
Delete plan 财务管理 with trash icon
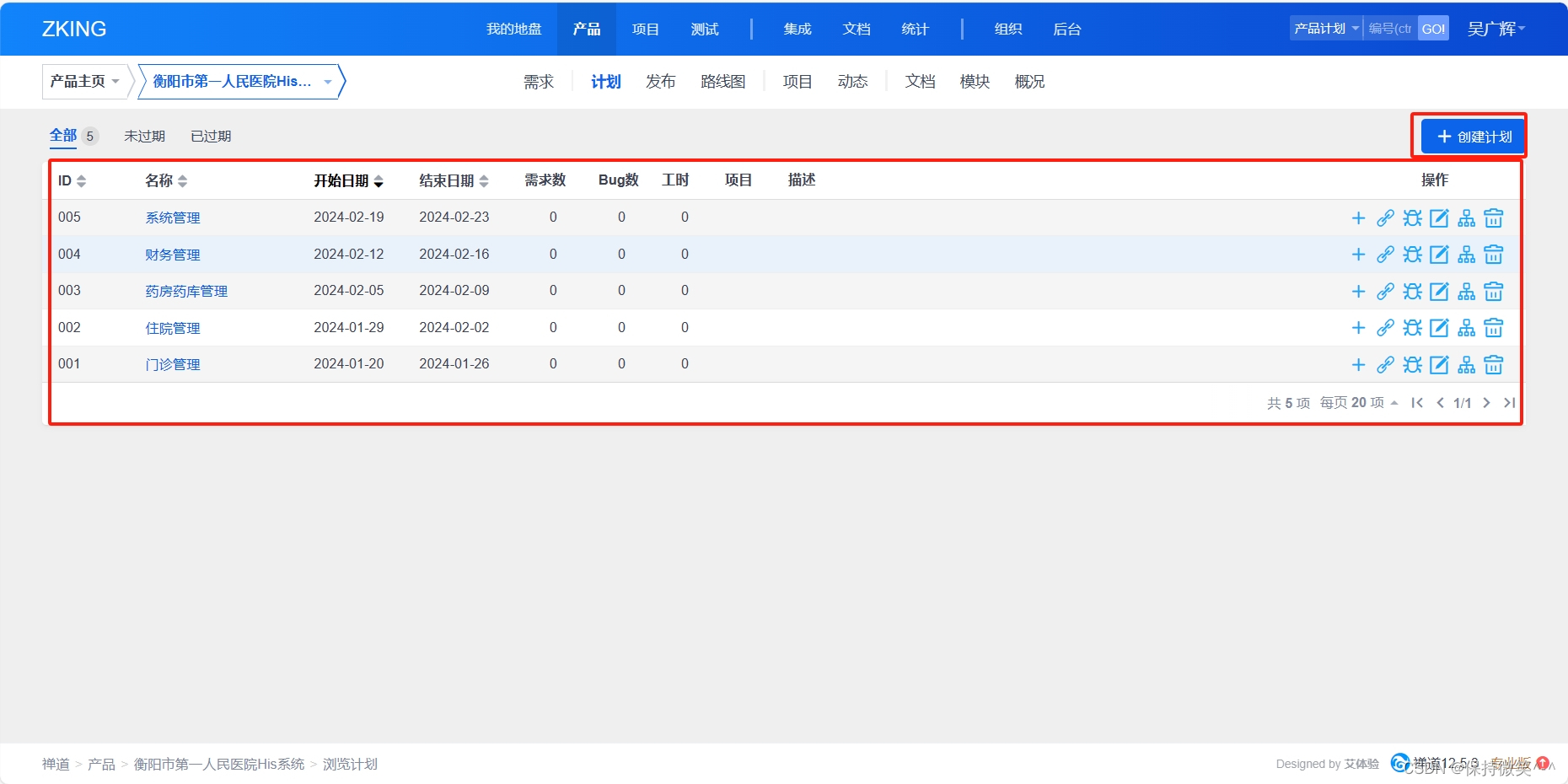1493,255
